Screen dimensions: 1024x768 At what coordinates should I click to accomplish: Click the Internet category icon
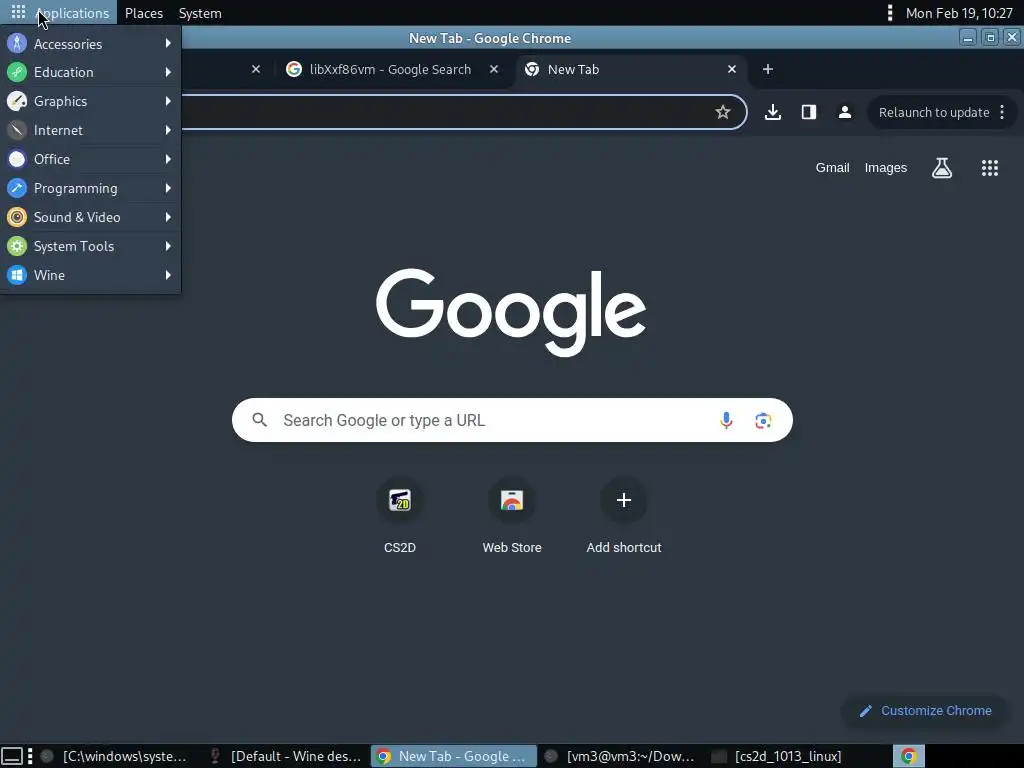pos(17,130)
